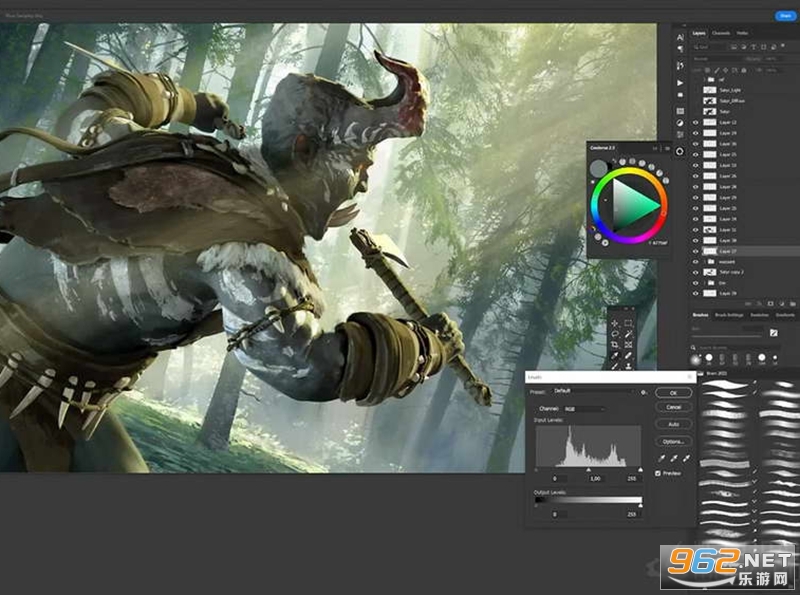Uncheck the Preview checkbox in Levels
Screen dimensions: 800x595
[x=658, y=474]
